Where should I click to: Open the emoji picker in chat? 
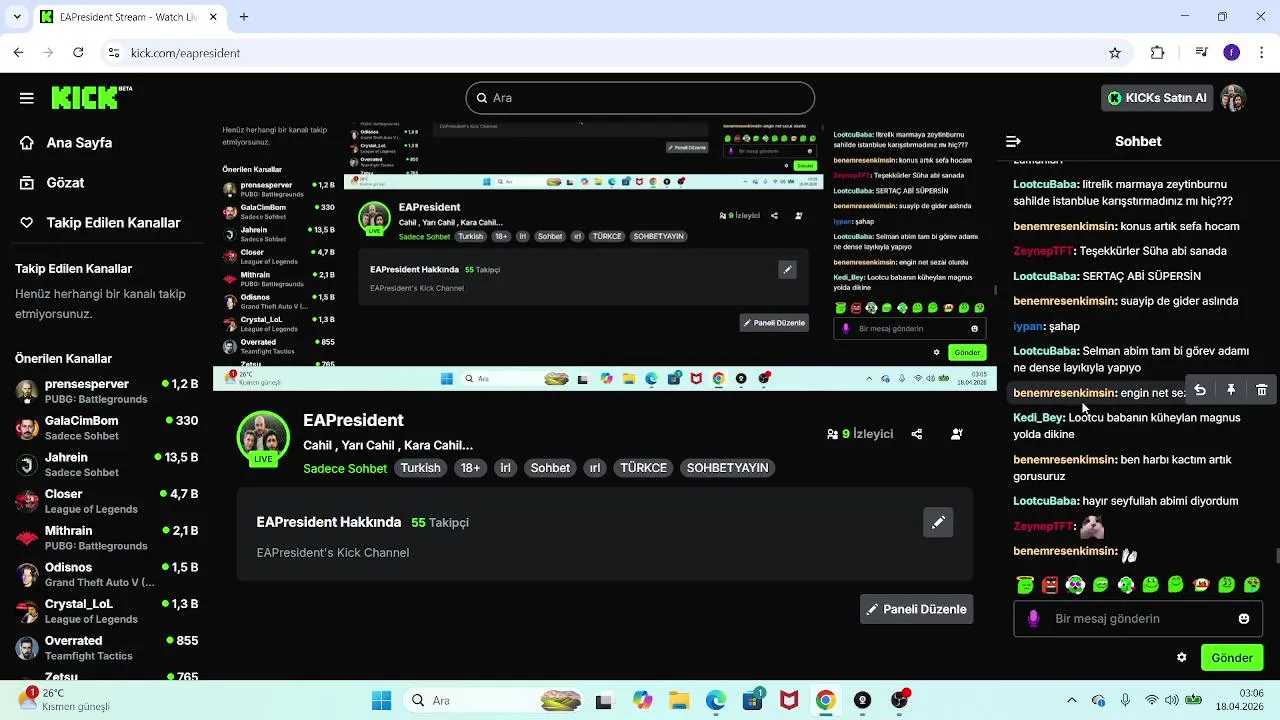1244,619
